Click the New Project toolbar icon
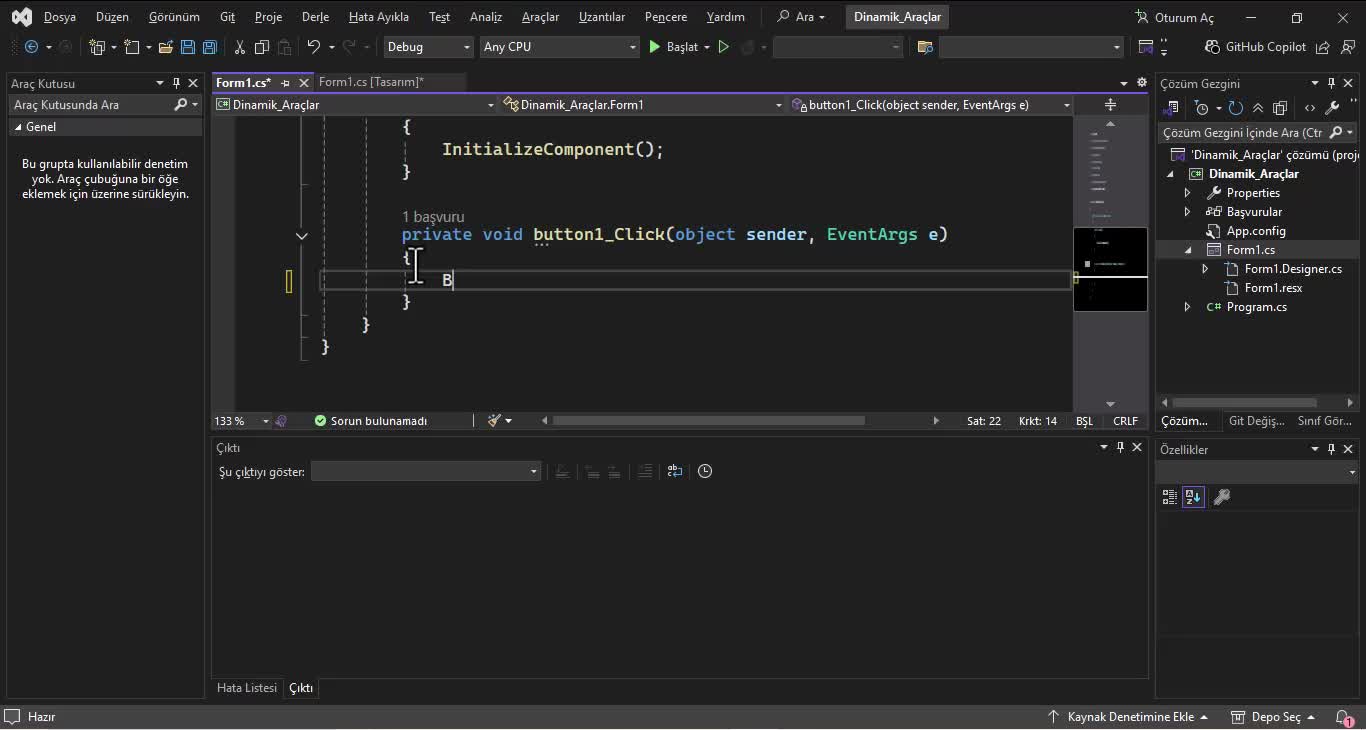The height and width of the screenshot is (730, 1366). [x=97, y=47]
